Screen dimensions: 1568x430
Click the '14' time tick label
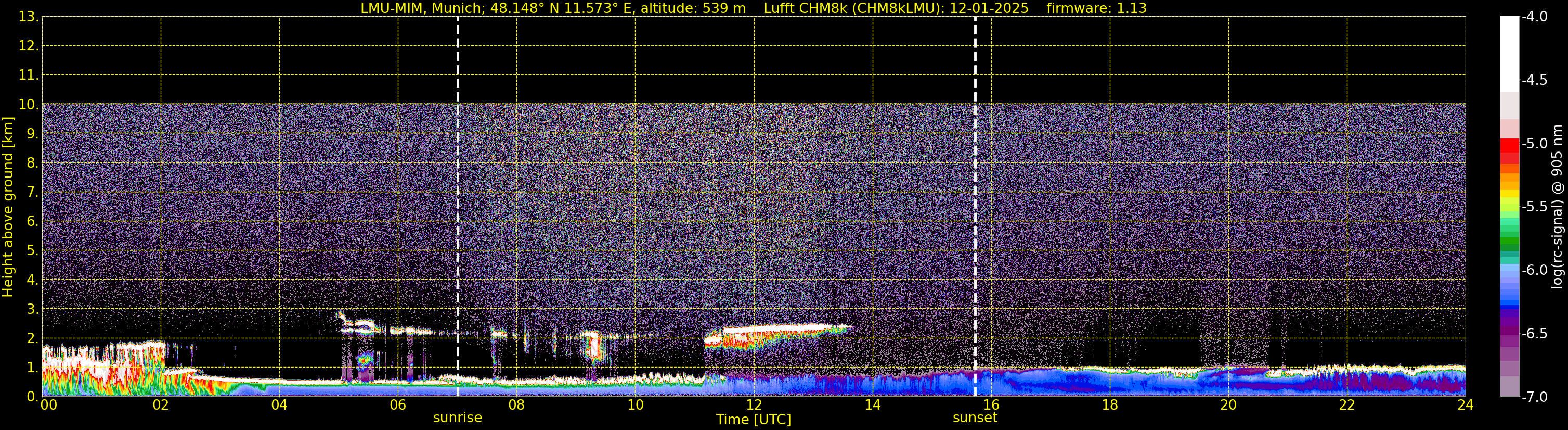pos(873,405)
